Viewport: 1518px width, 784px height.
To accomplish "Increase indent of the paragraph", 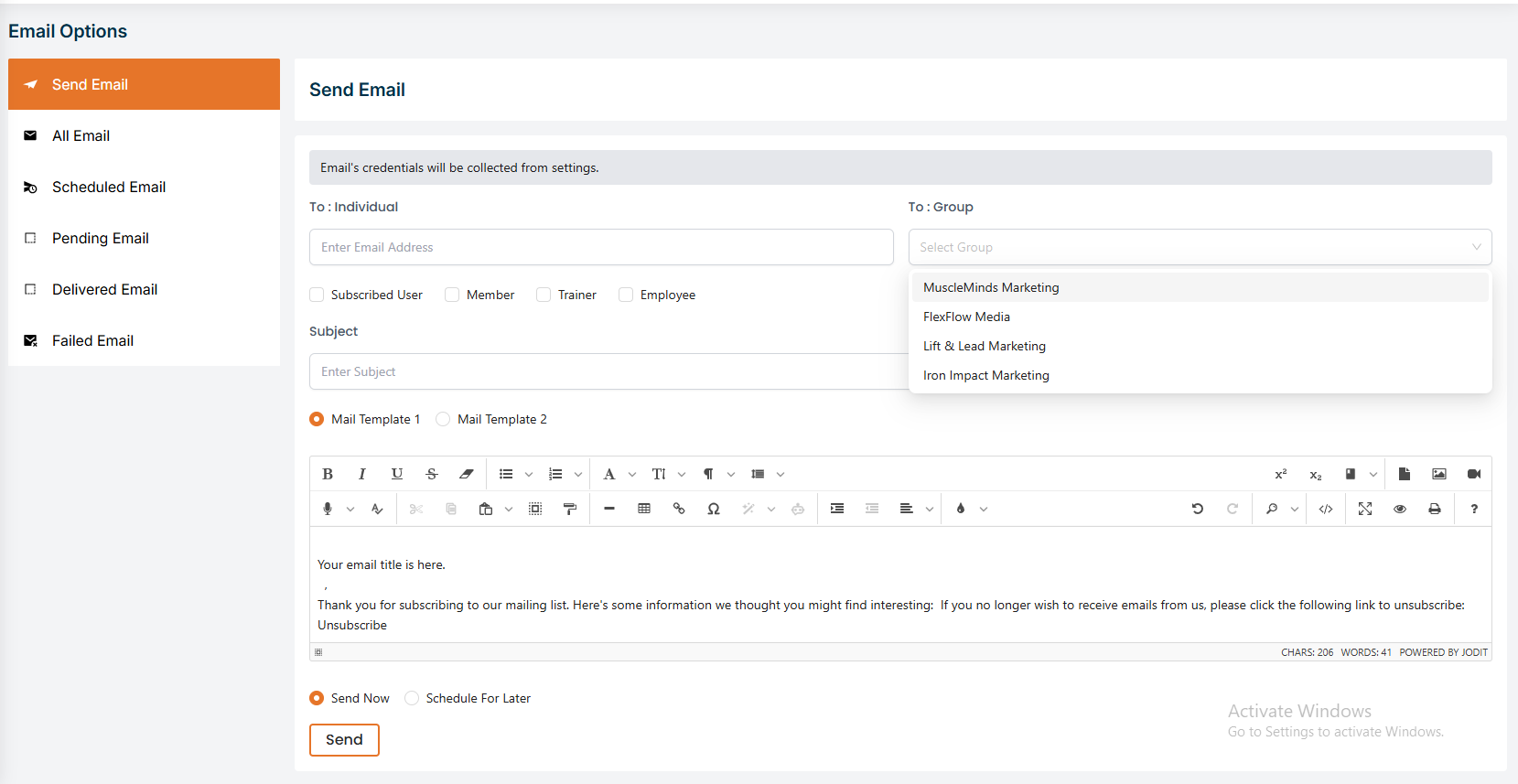I will tap(837, 509).
